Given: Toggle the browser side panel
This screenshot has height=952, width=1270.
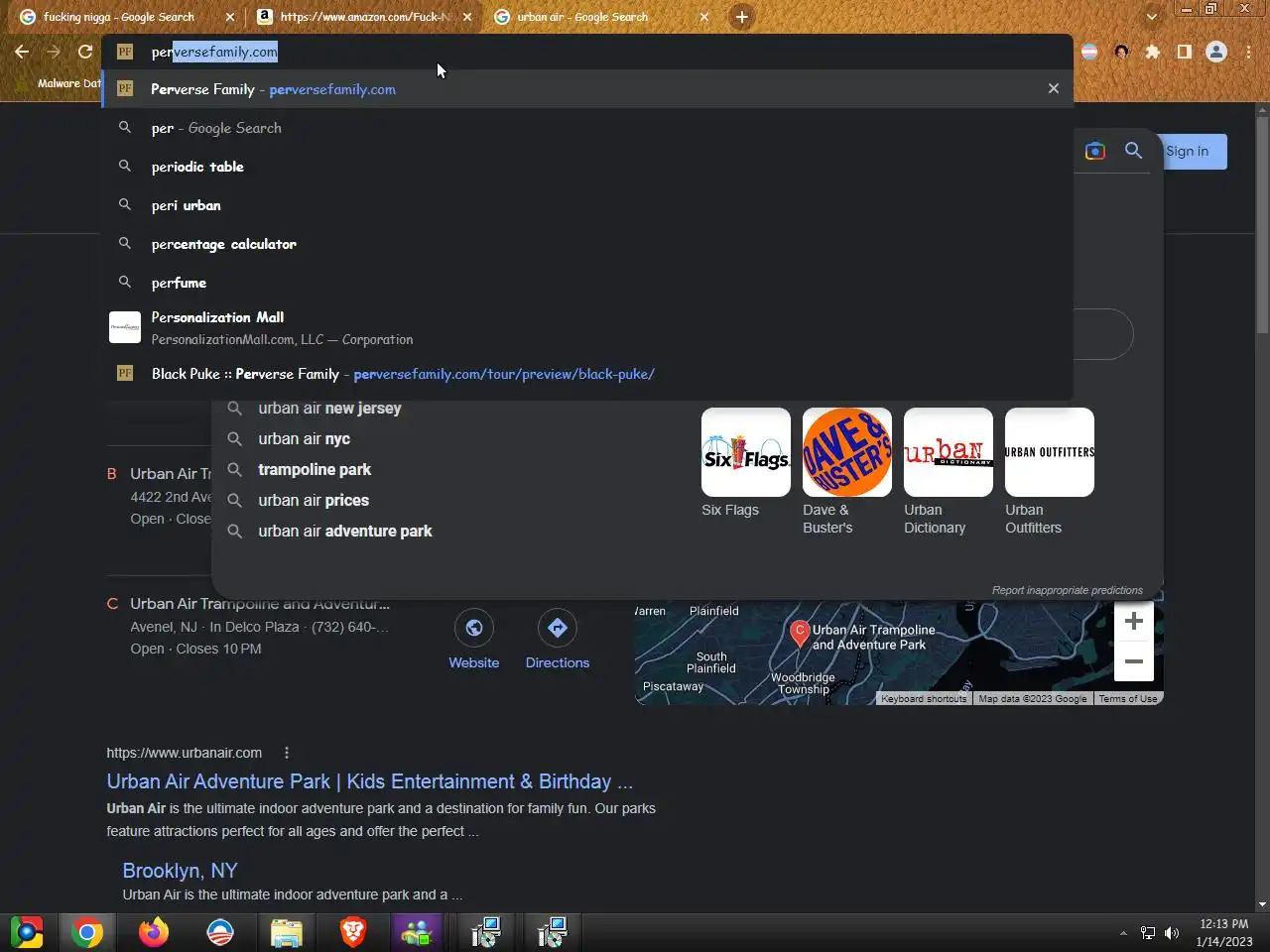Looking at the screenshot, I should 1185,52.
